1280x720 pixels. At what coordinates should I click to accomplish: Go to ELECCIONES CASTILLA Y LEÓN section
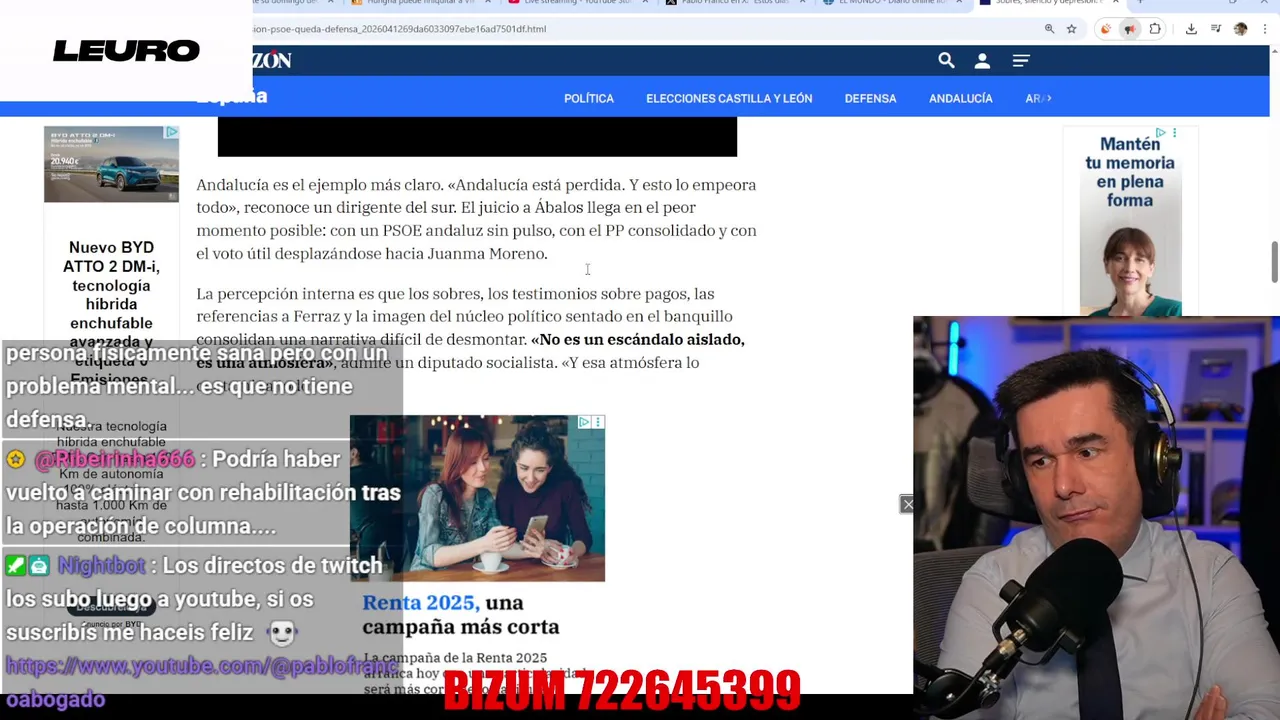click(729, 98)
